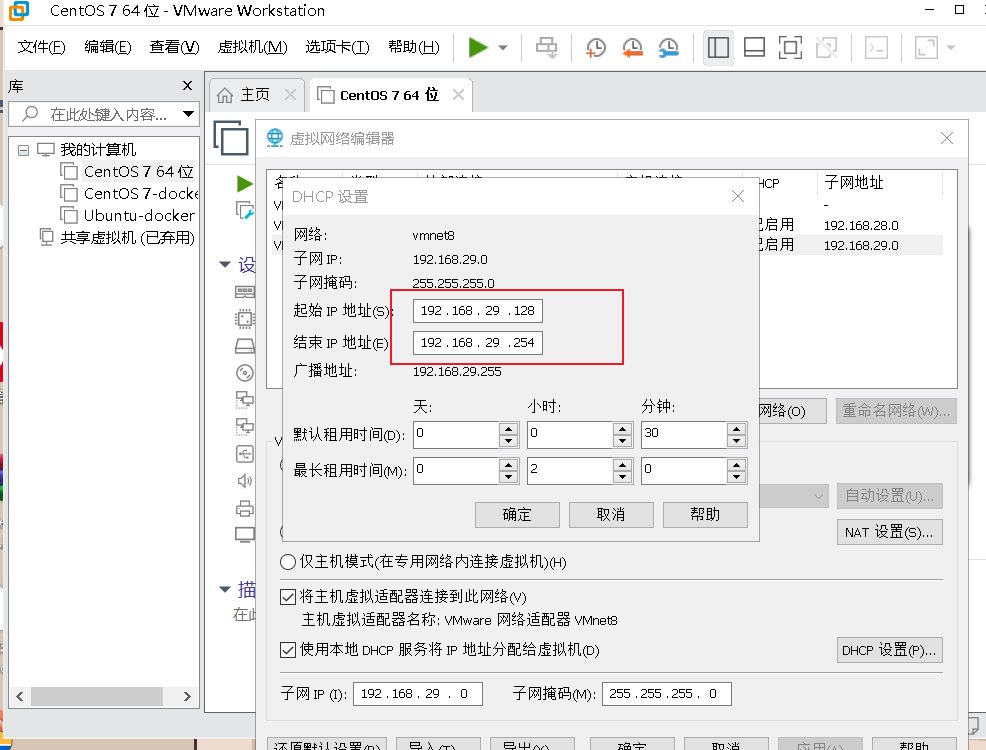Viewport: 986px width, 750px height.
Task: Take a snapshot using the clock-plus icon
Action: (x=595, y=47)
